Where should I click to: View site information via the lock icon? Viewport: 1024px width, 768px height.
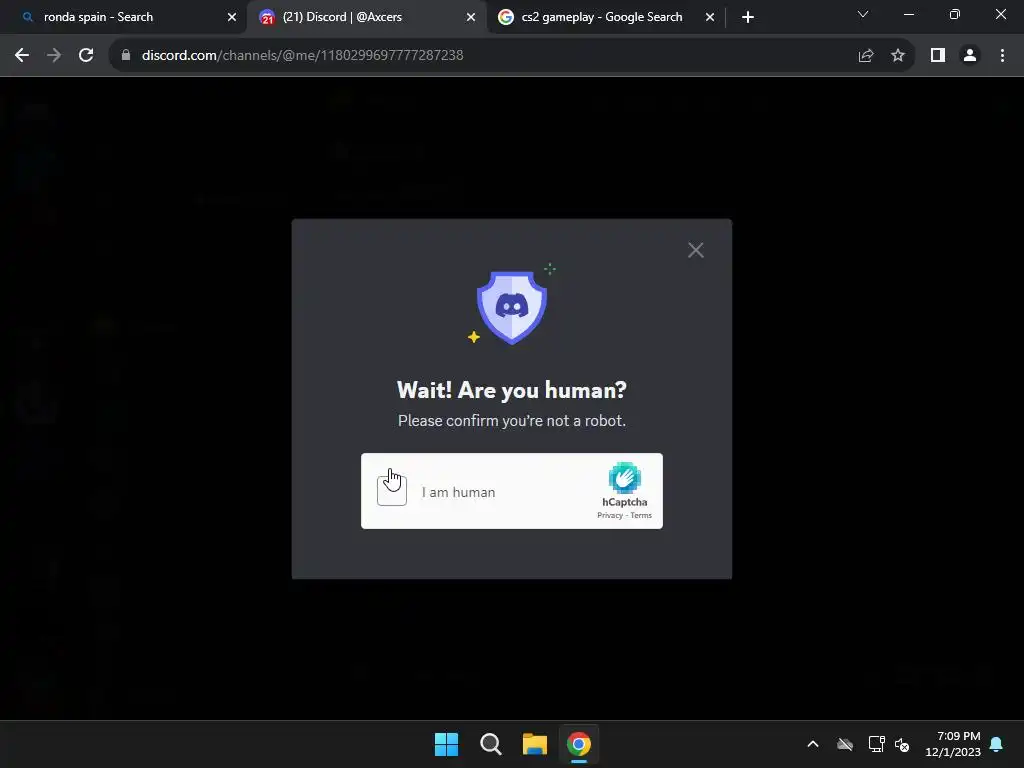point(126,55)
